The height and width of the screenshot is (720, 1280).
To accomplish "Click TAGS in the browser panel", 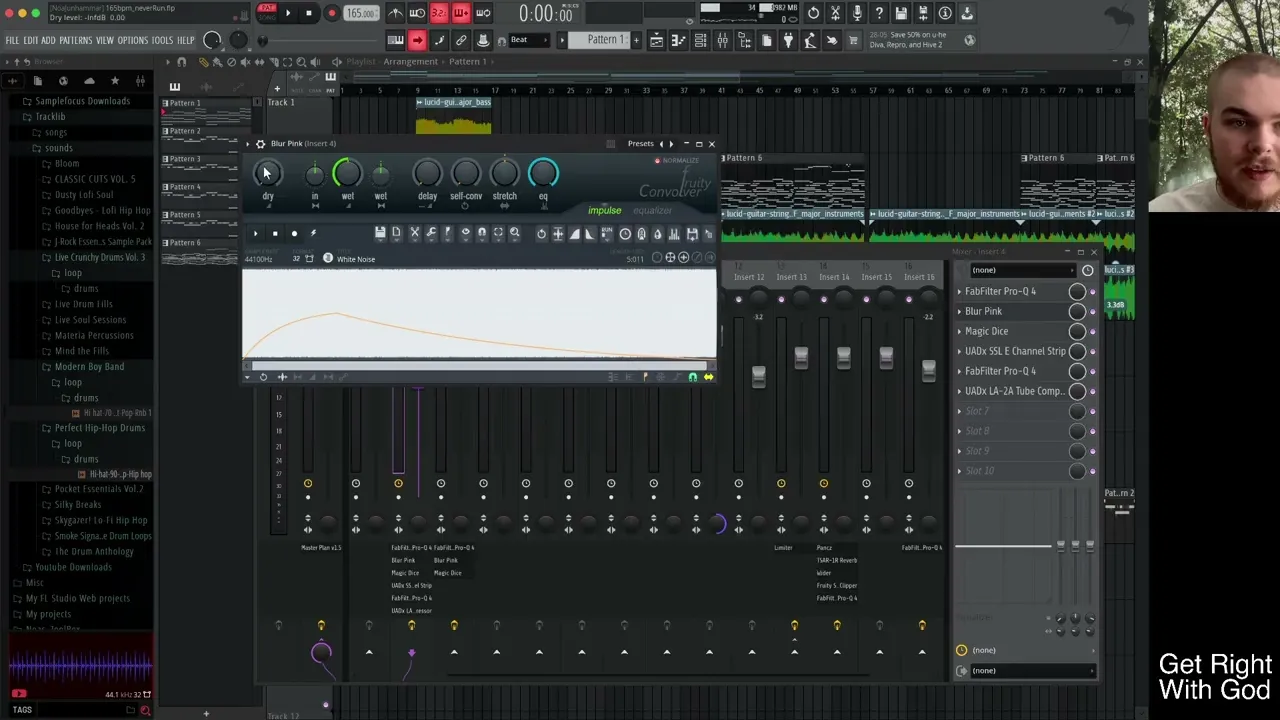I will [22, 710].
